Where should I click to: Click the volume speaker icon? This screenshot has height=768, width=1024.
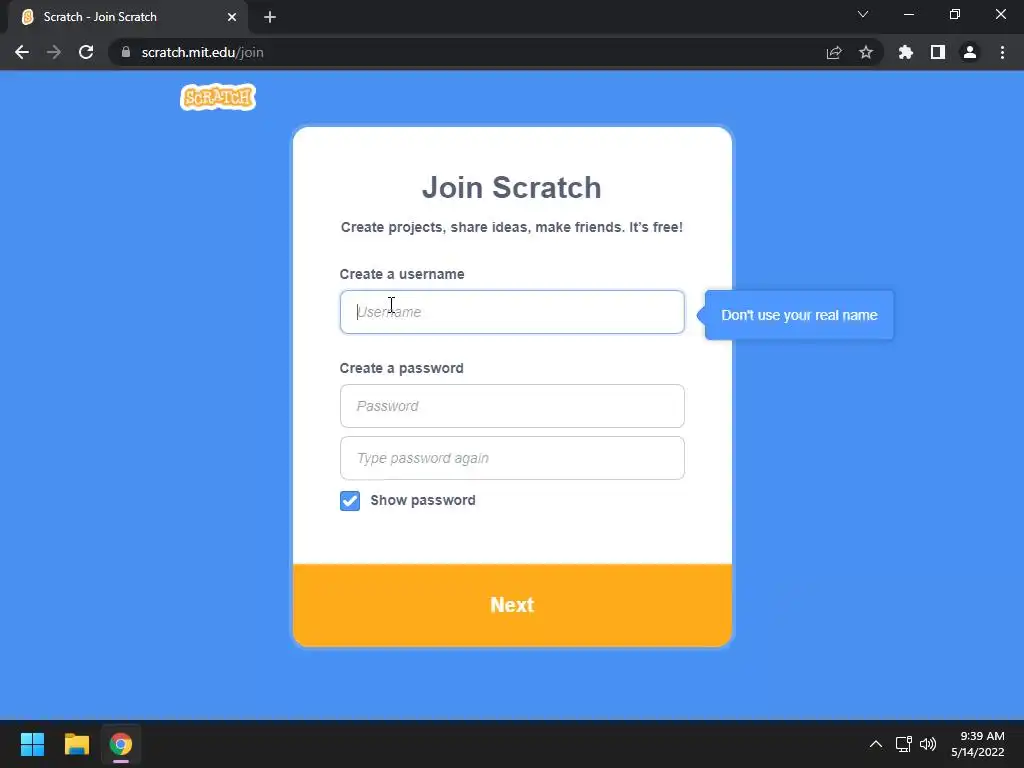click(x=927, y=744)
